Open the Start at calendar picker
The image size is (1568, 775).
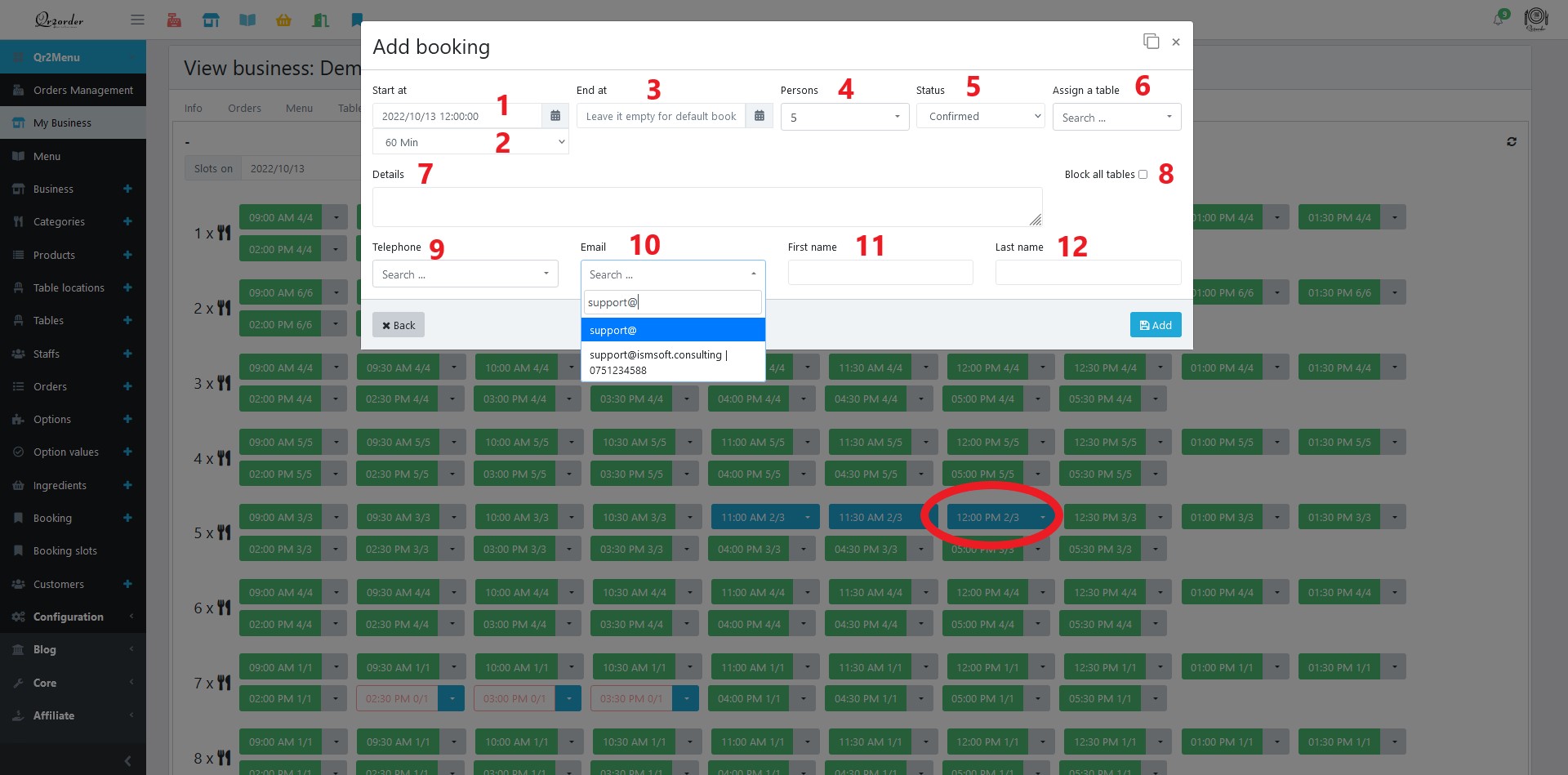[x=555, y=115]
